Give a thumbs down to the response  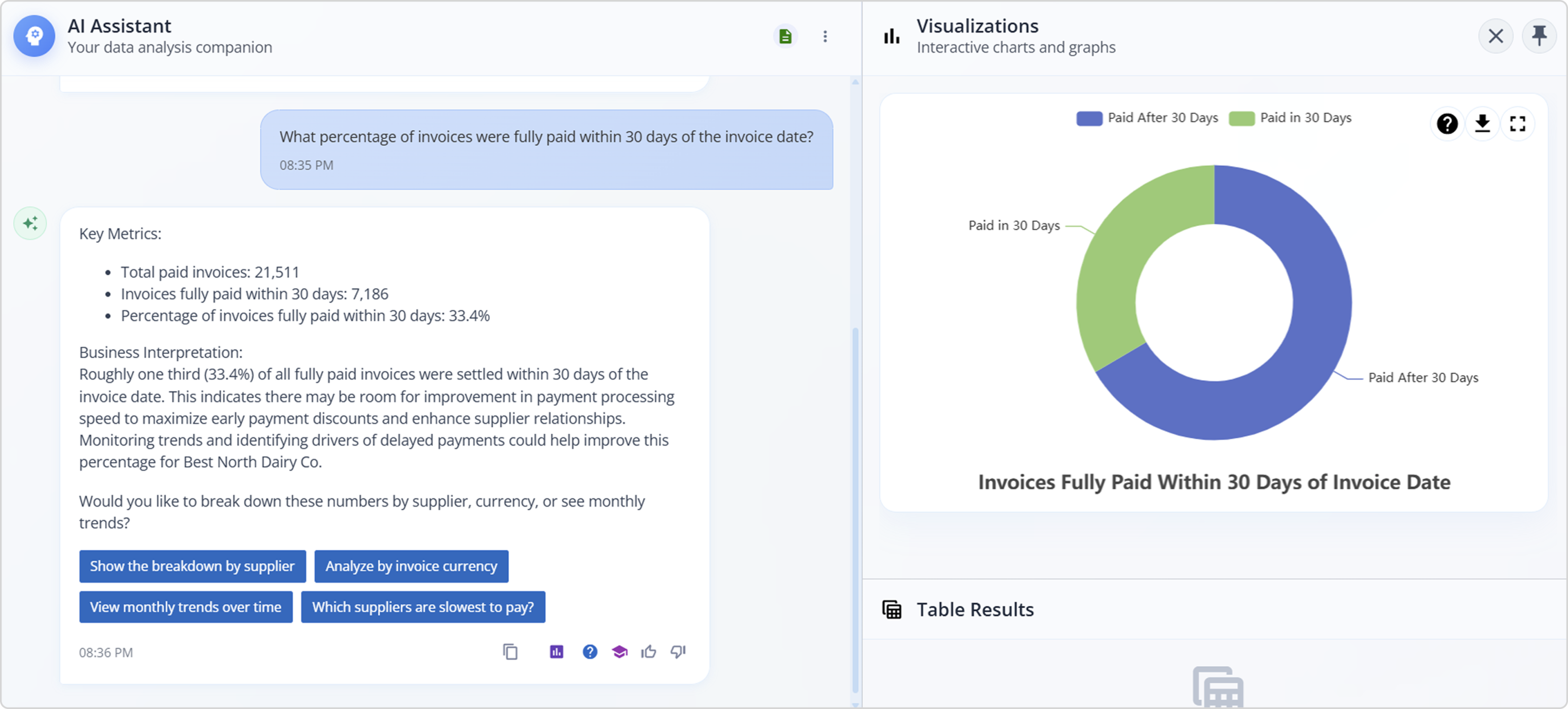click(x=677, y=652)
